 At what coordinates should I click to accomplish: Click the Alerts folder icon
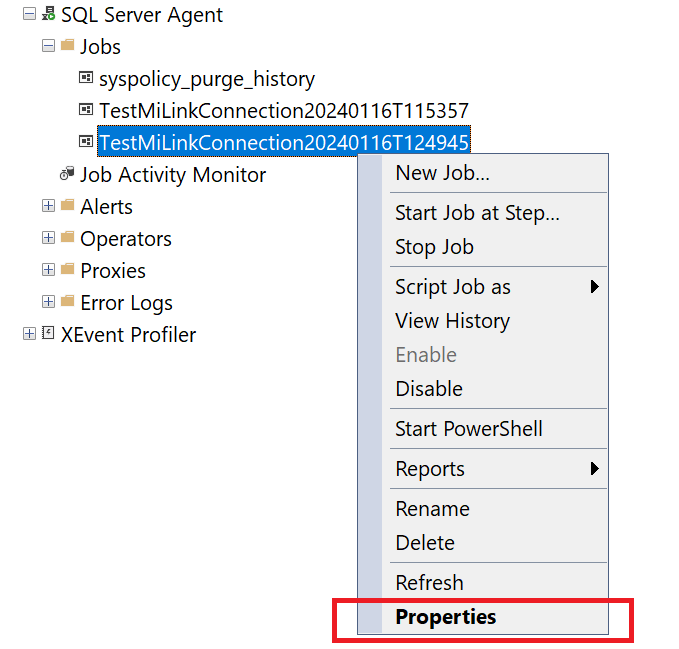tap(68, 205)
